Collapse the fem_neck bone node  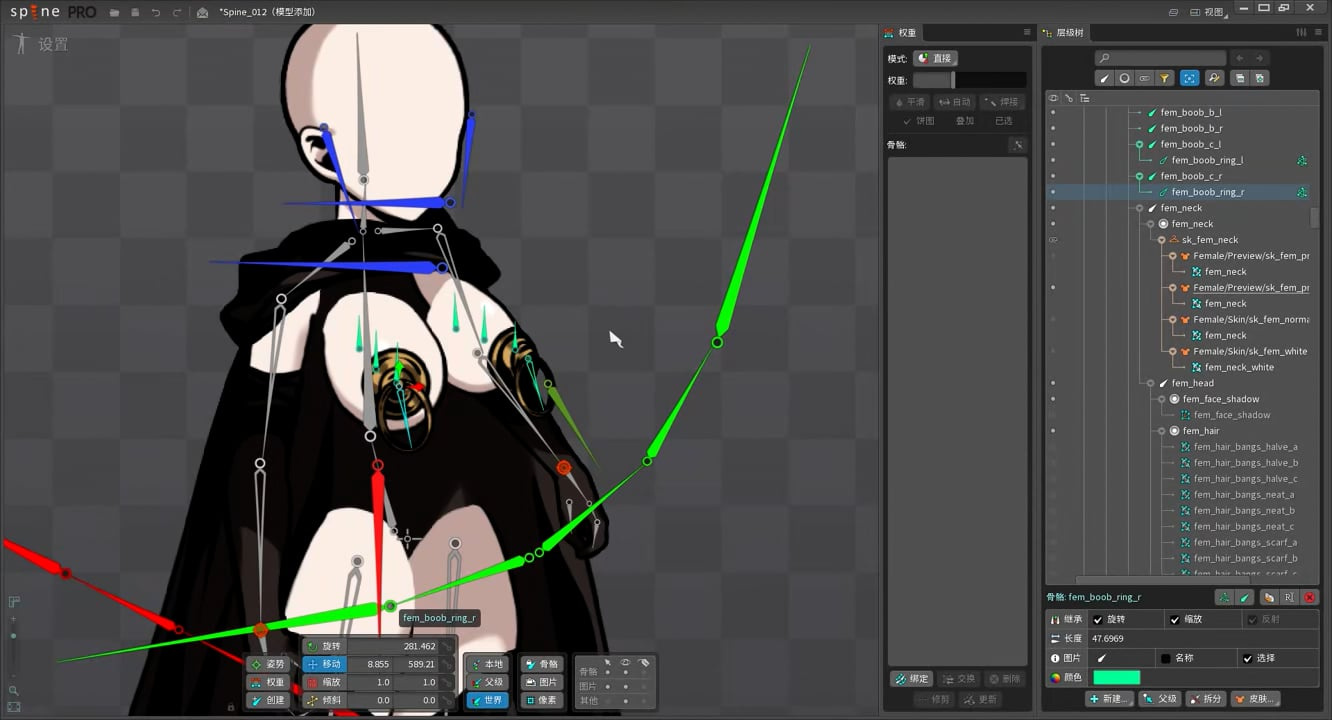[1139, 208]
